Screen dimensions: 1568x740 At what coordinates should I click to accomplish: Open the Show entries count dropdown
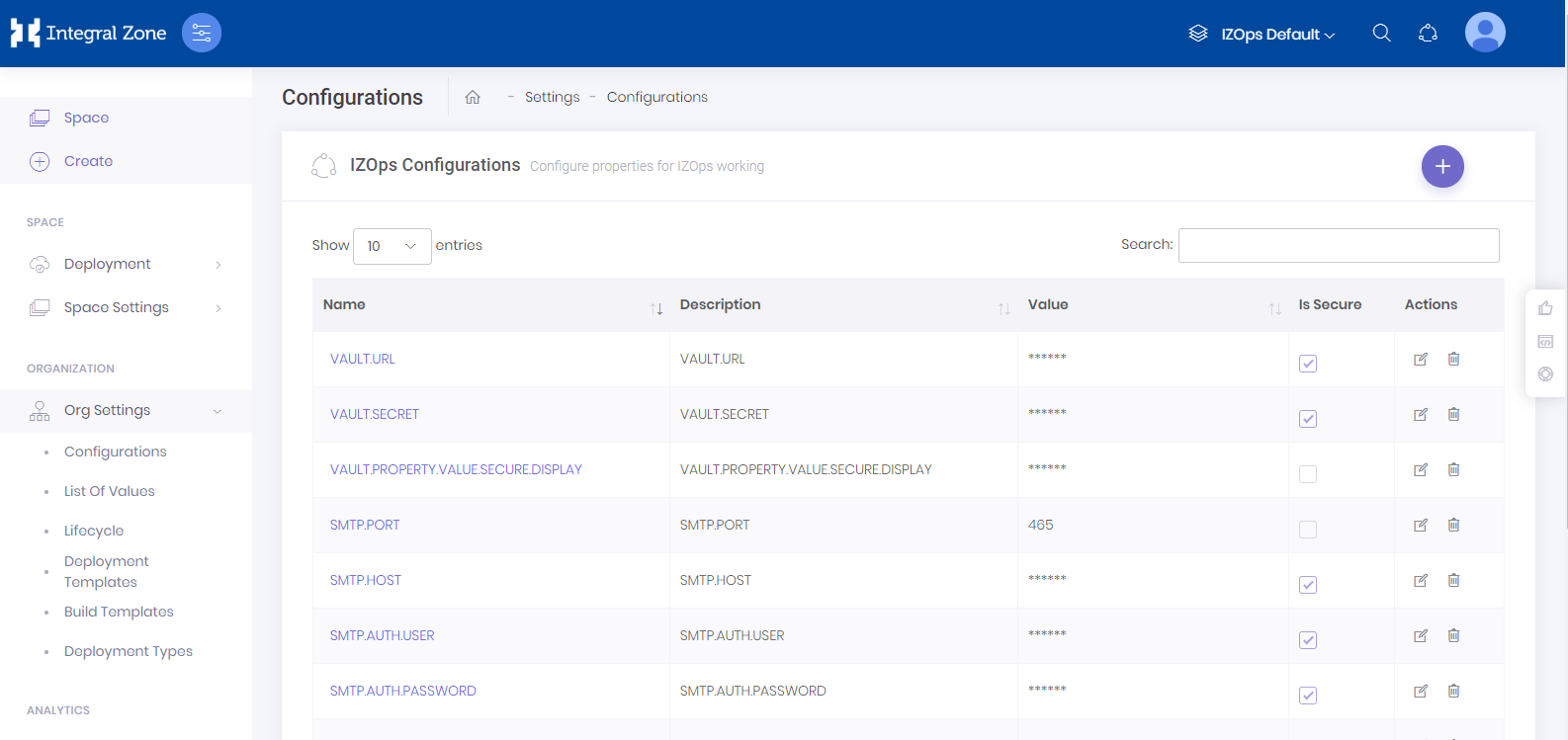tap(392, 246)
